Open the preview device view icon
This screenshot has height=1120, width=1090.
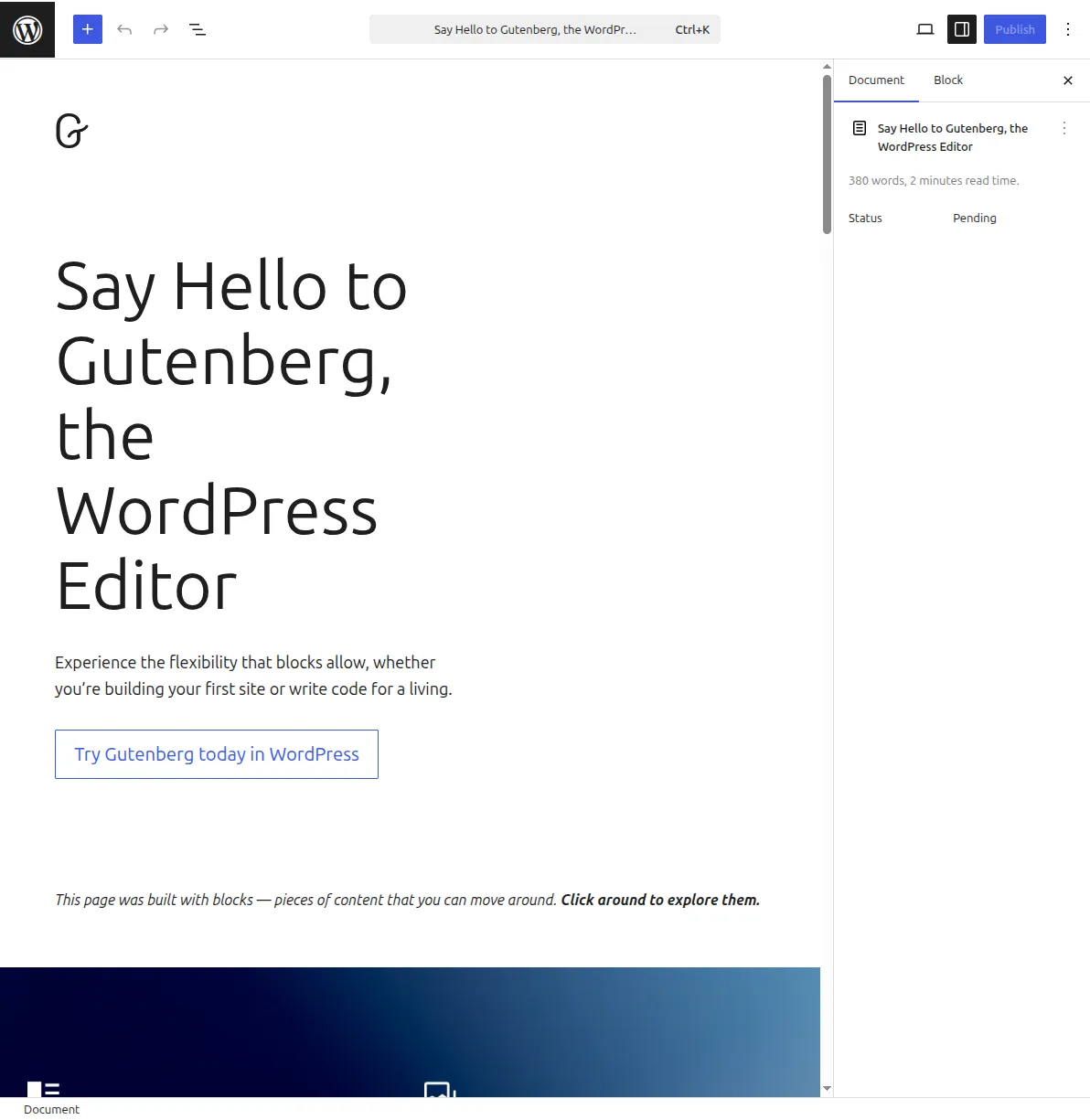point(924,28)
